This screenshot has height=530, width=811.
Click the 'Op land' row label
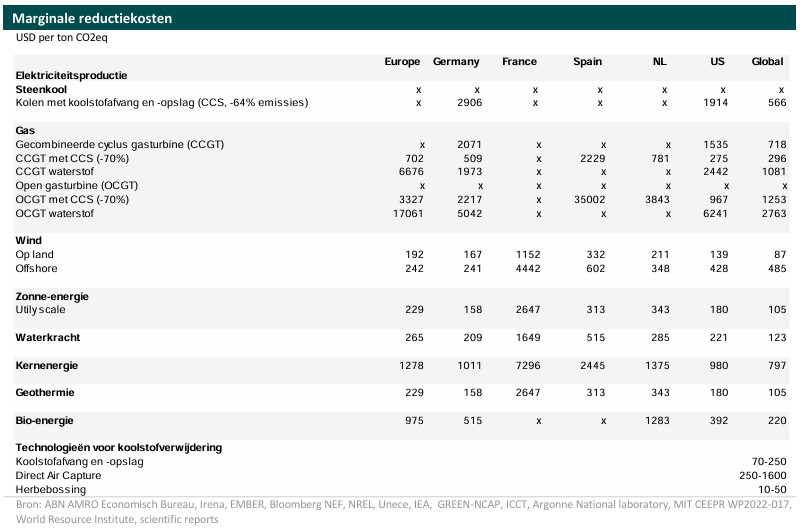click(x=34, y=254)
